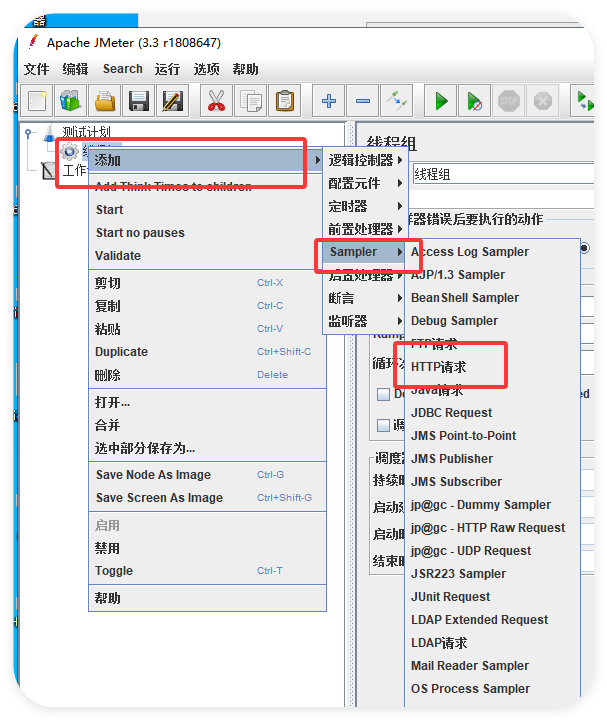Image resolution: width=607 pixels, height=720 pixels.
Task: Click Start in the context menu
Action: (x=207, y=210)
